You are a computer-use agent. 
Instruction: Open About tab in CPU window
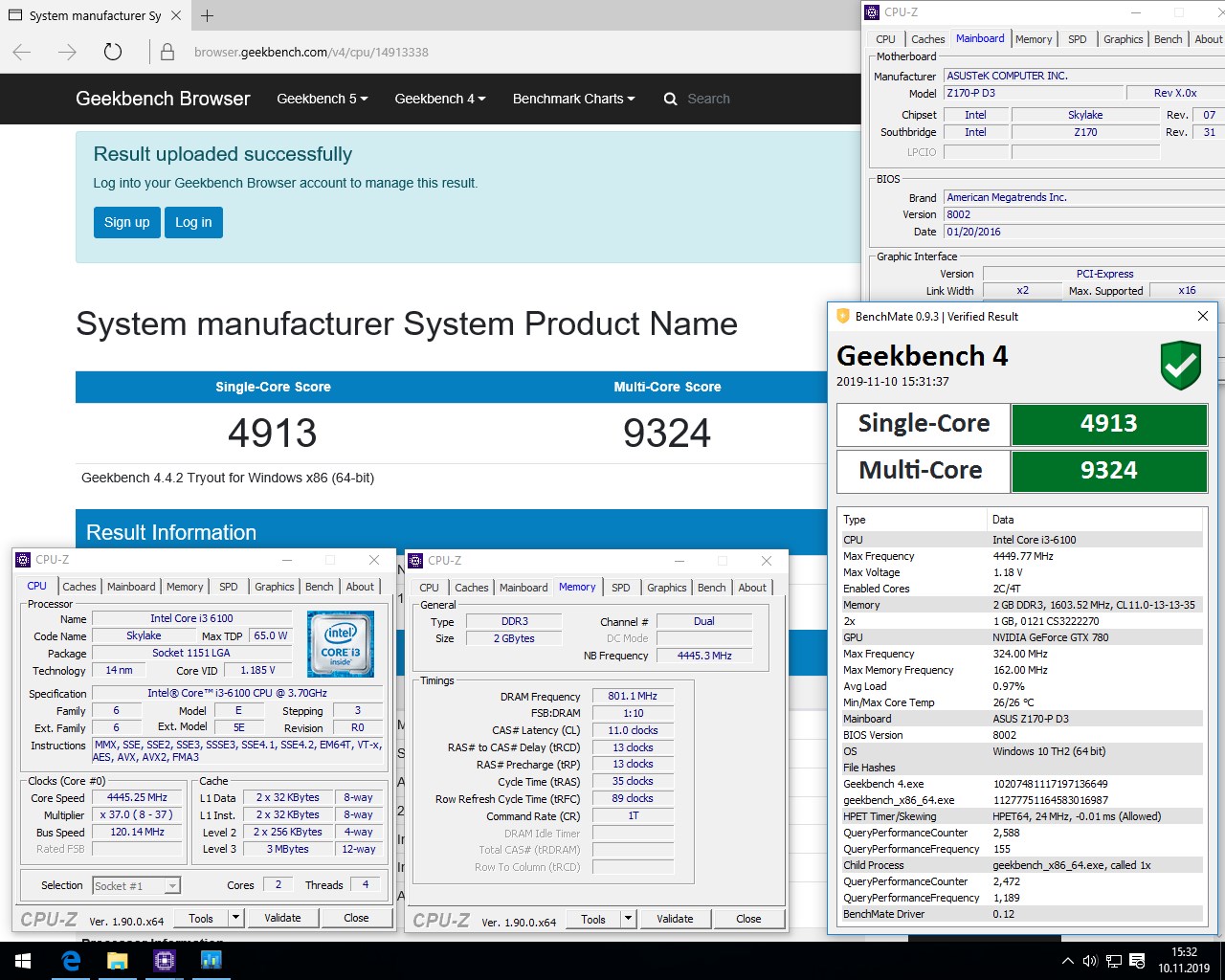(360, 587)
